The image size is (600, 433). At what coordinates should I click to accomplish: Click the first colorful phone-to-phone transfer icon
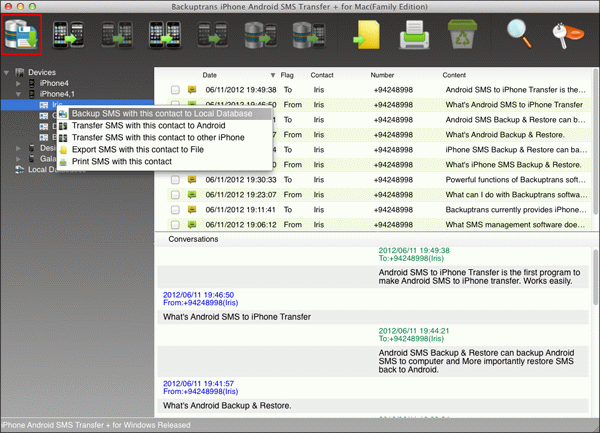pyautogui.click(x=68, y=35)
